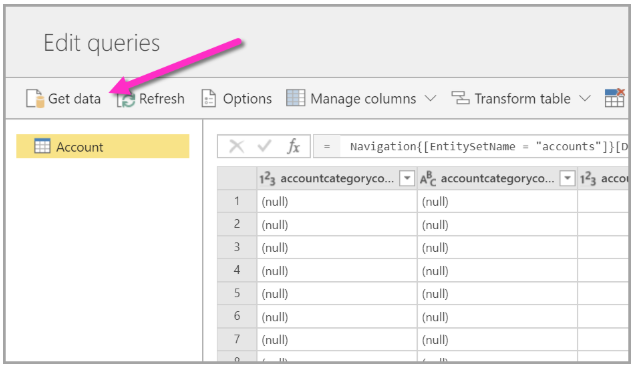
Task: Click (null) cell in row 2, first column
Action: point(337,224)
